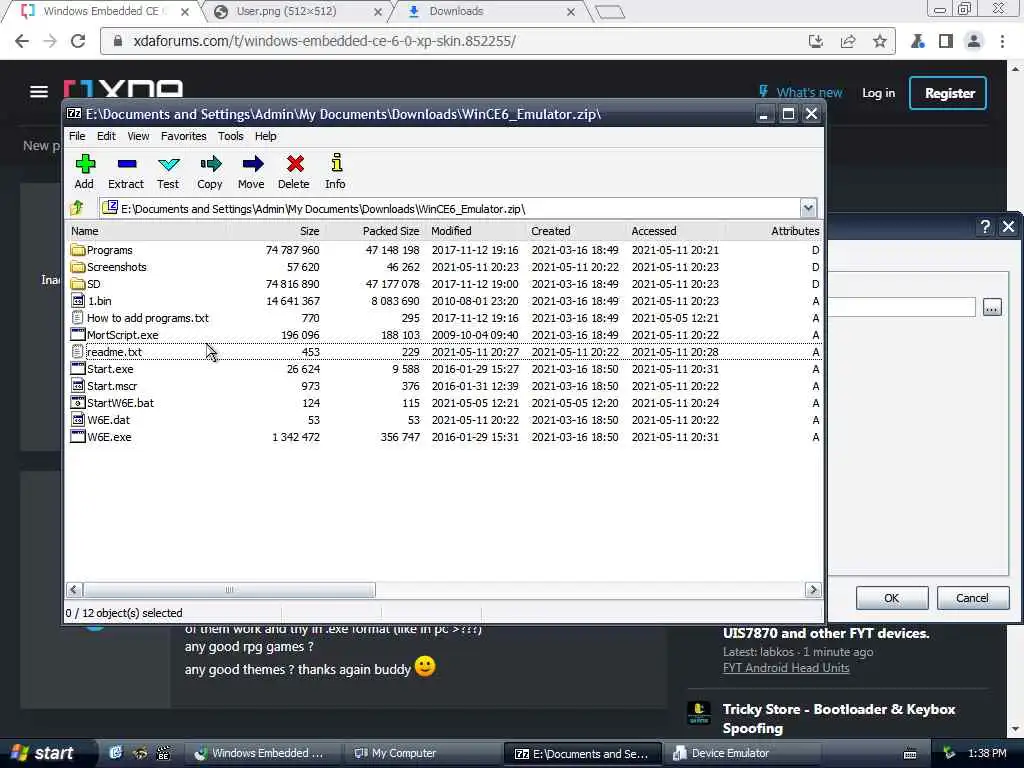Select the W6E.exe file icon
1024x768 pixels.
78,437
